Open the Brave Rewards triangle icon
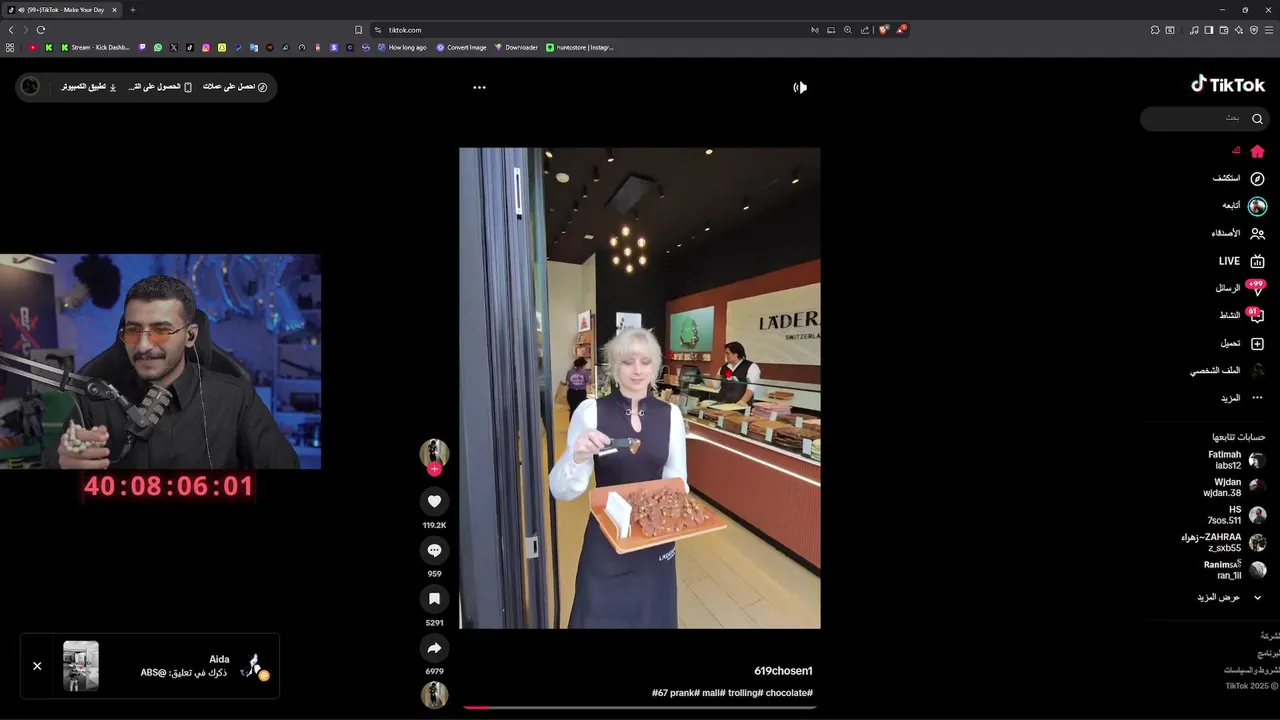Viewport: 1280px width, 720px height. click(900, 30)
